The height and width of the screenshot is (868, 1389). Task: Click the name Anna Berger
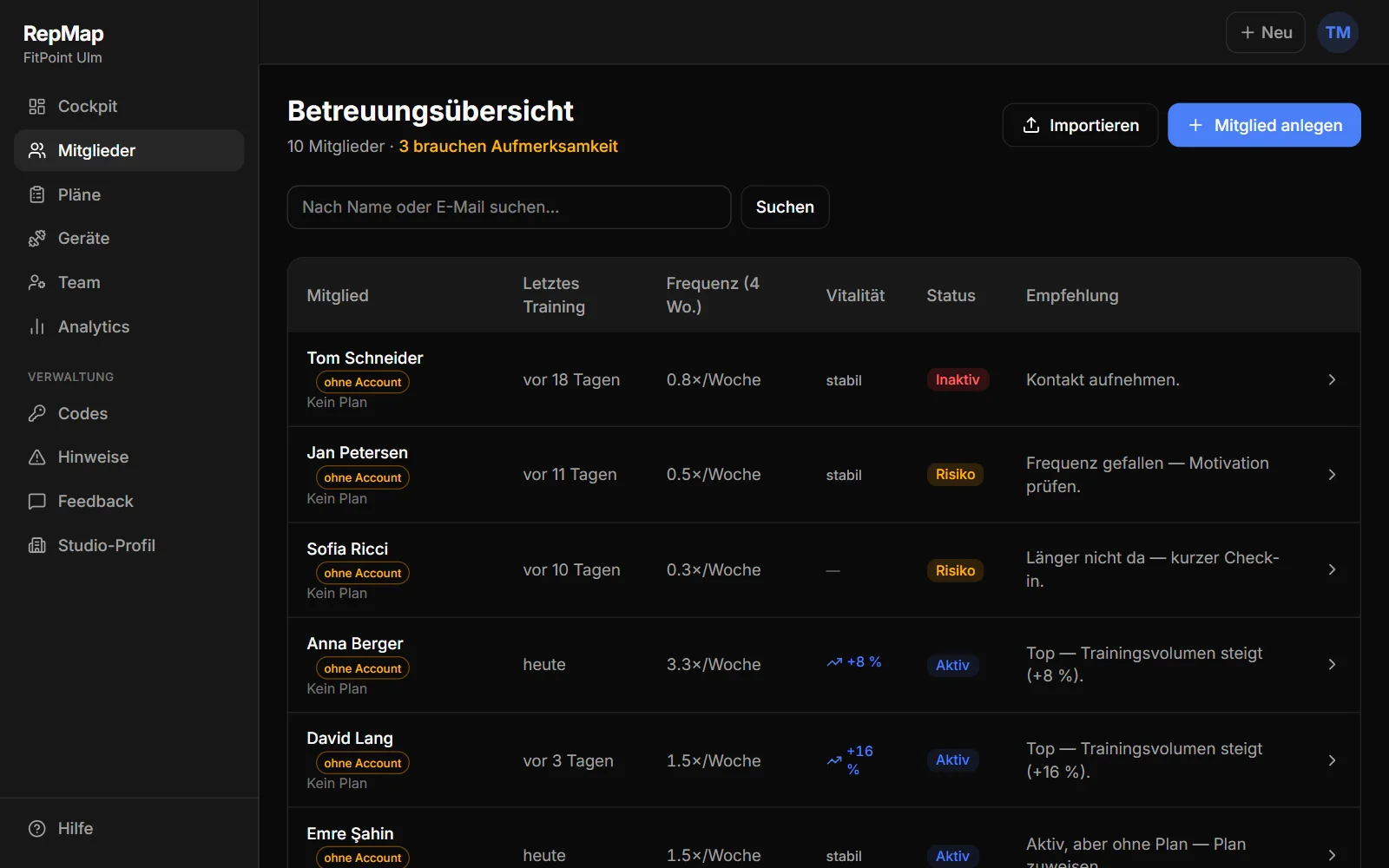point(355,643)
